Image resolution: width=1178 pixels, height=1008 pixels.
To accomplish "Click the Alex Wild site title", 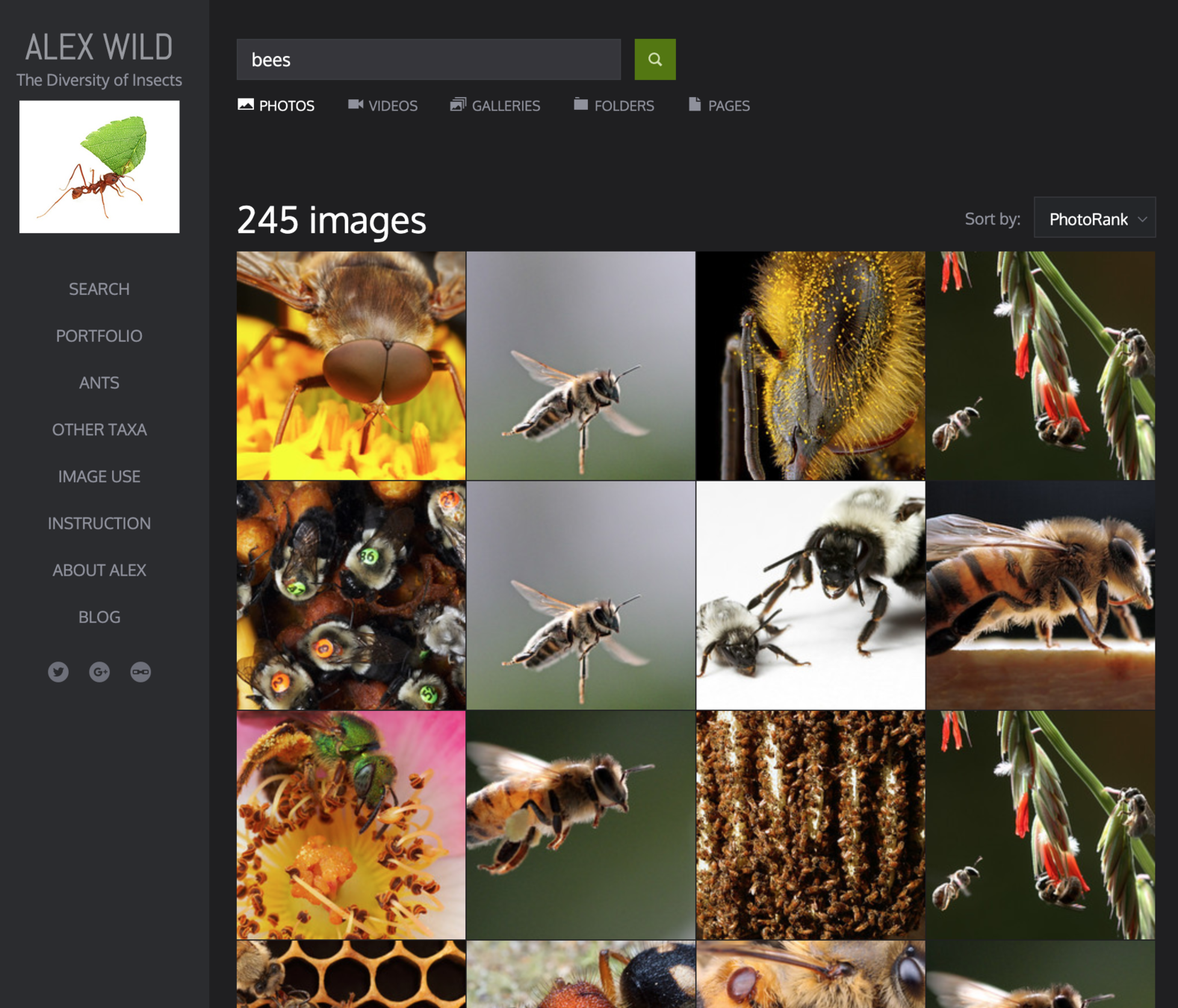I will coord(99,47).
